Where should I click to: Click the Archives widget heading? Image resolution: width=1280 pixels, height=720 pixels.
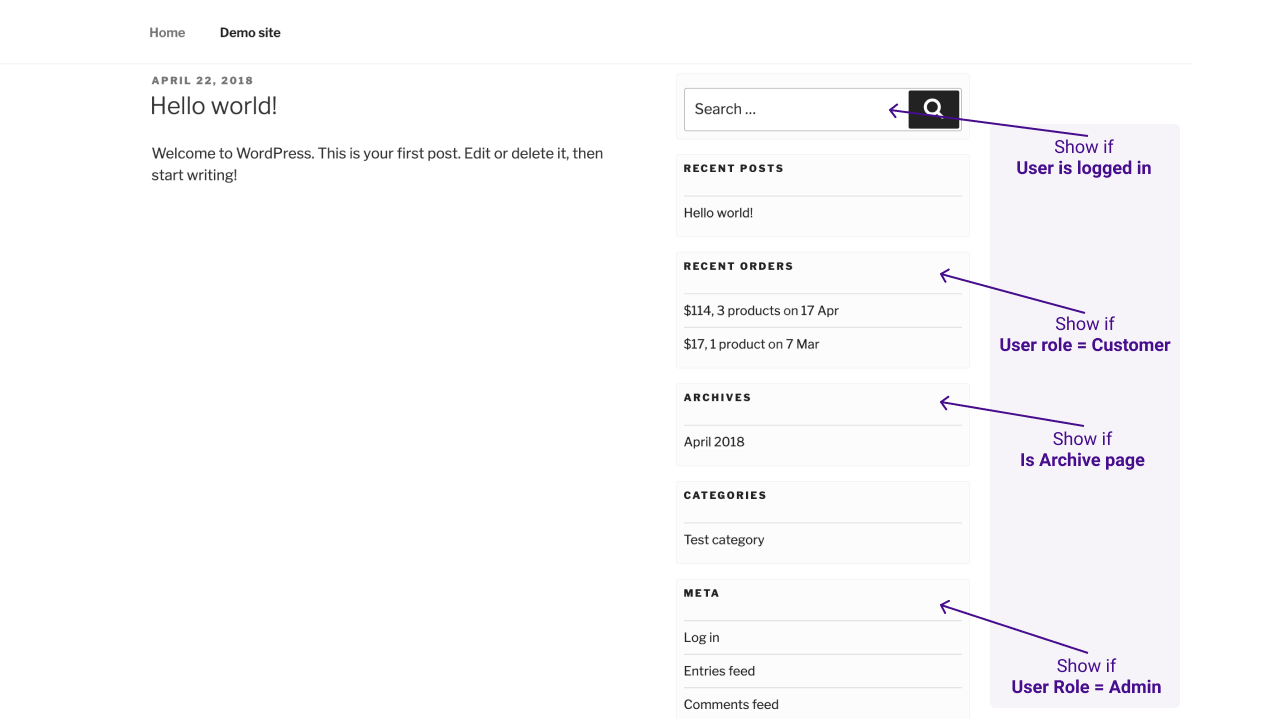[717, 397]
